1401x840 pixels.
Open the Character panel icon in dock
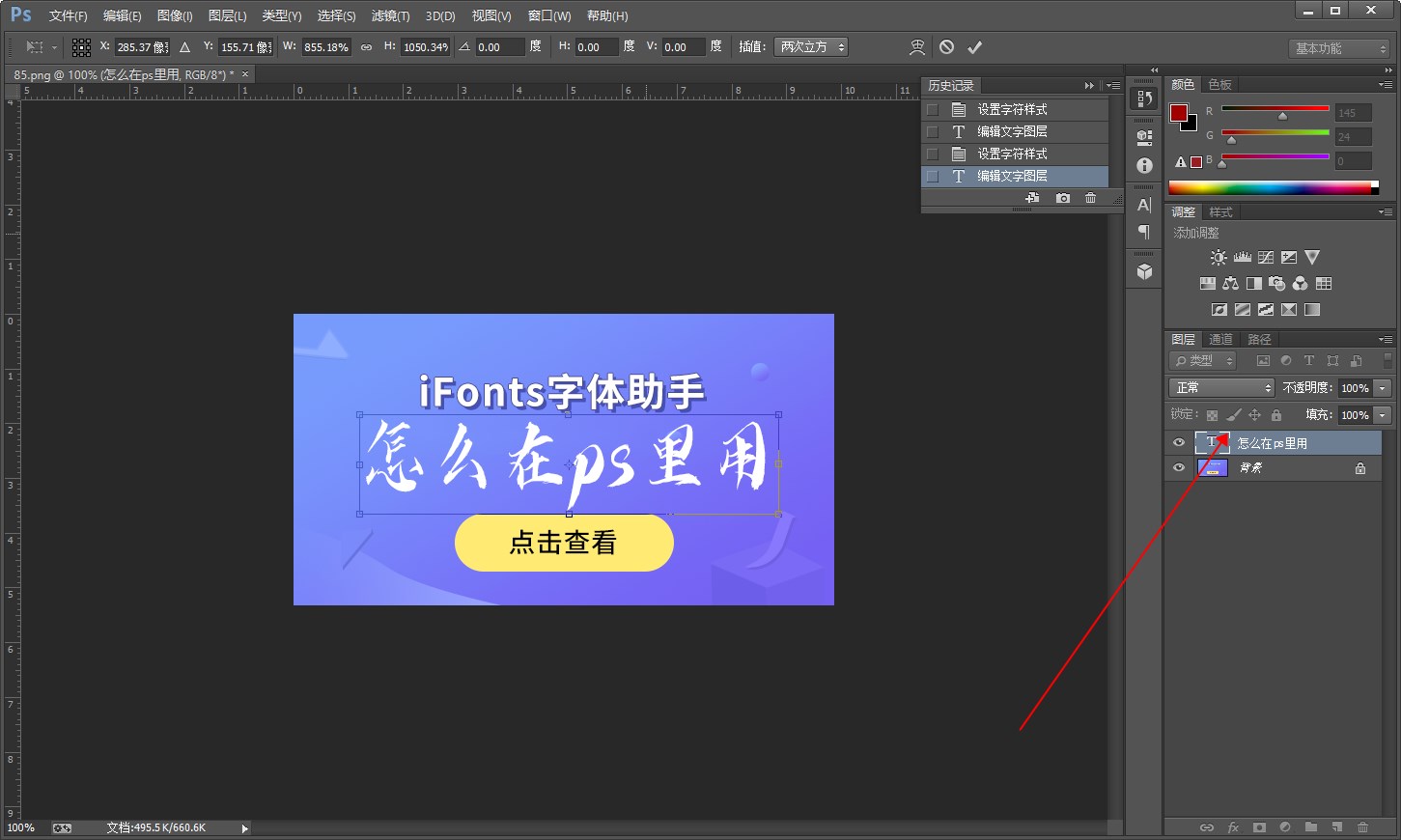click(x=1144, y=205)
